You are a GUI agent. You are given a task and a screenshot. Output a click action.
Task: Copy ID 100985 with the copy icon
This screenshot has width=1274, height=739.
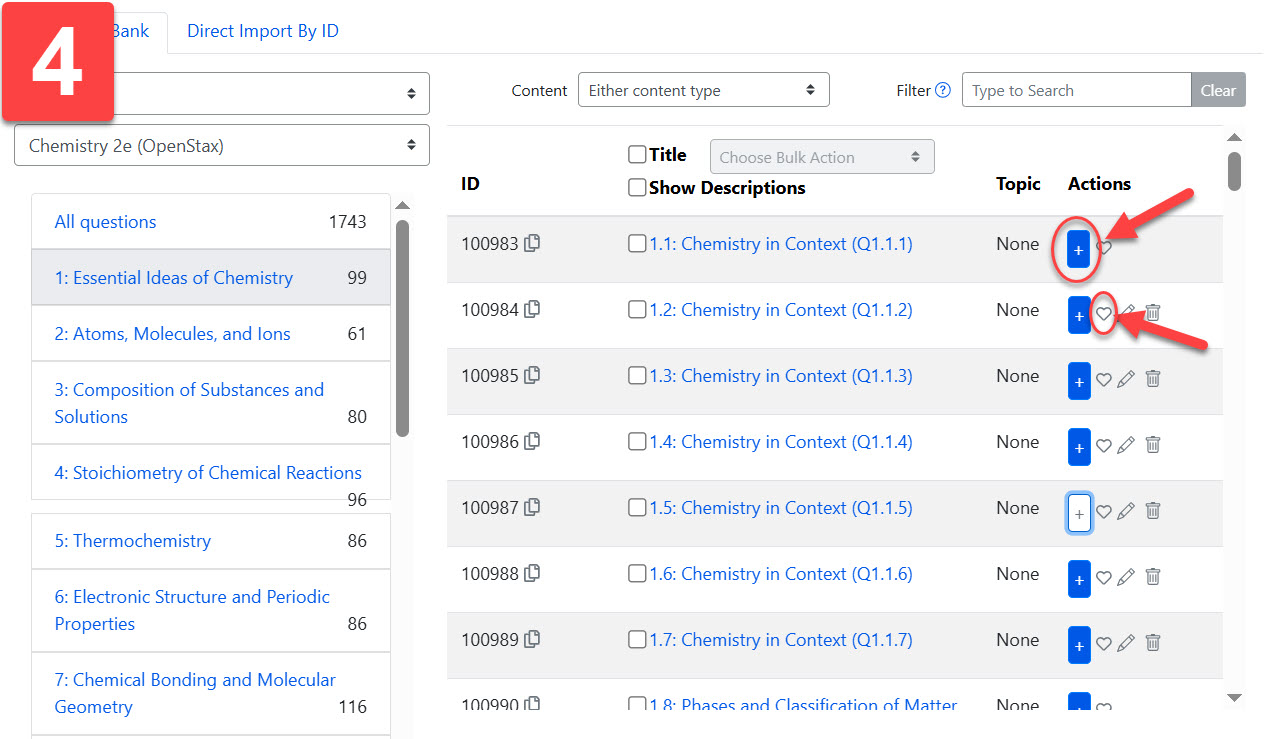[532, 375]
